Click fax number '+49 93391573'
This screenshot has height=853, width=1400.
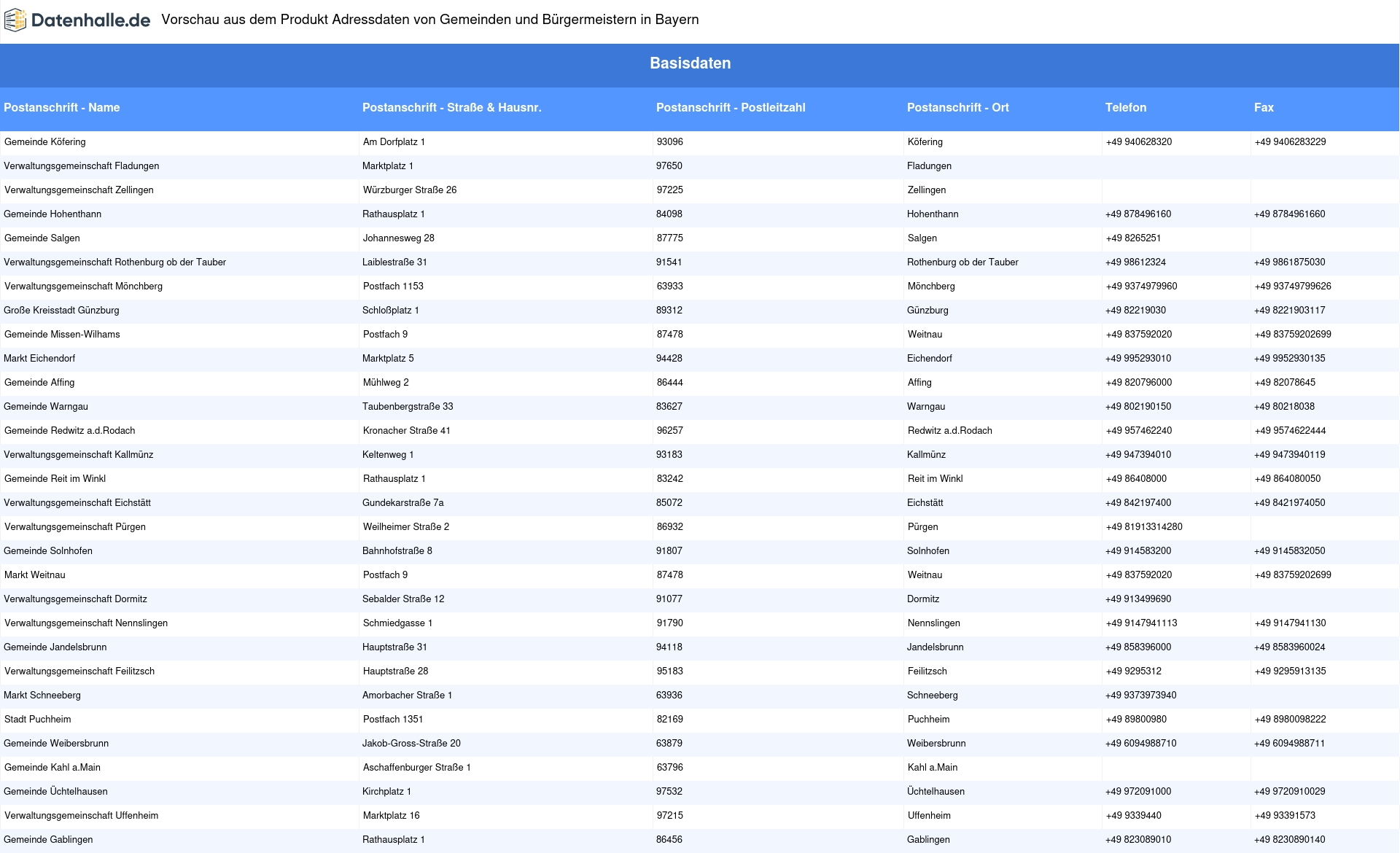tap(1286, 816)
